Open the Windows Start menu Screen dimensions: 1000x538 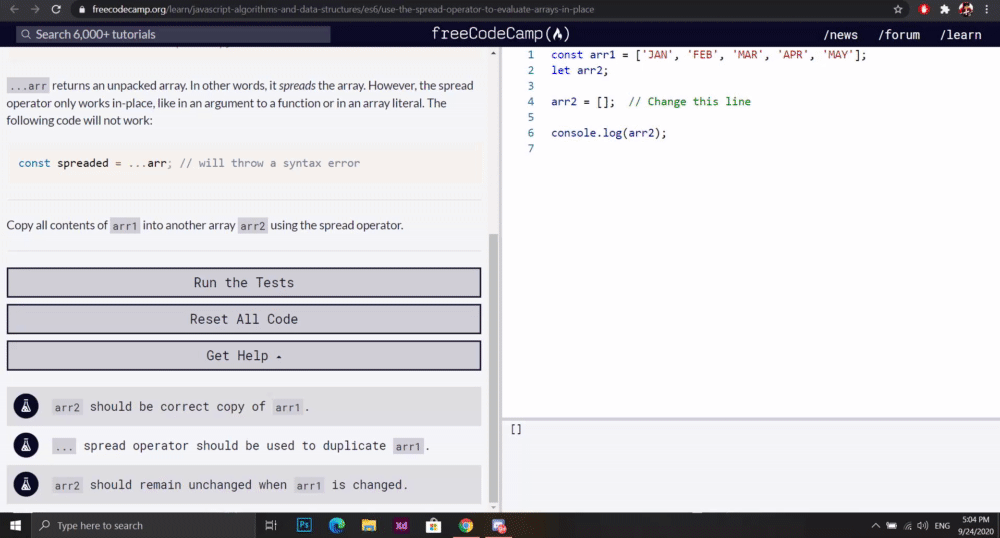click(15, 525)
